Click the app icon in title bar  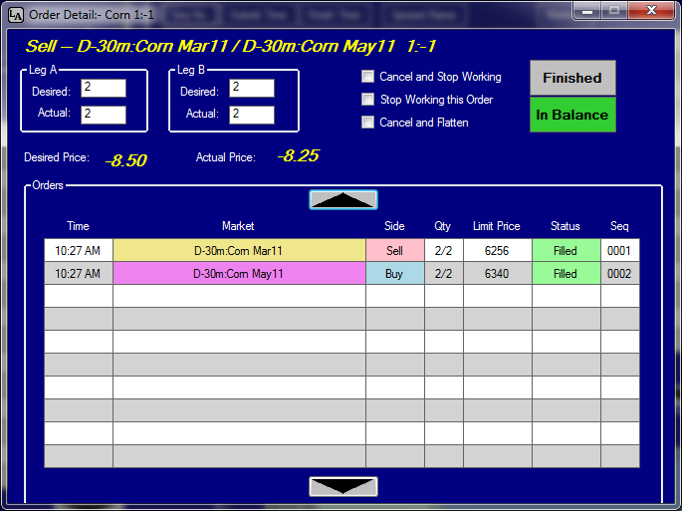pyautogui.click(x=15, y=12)
